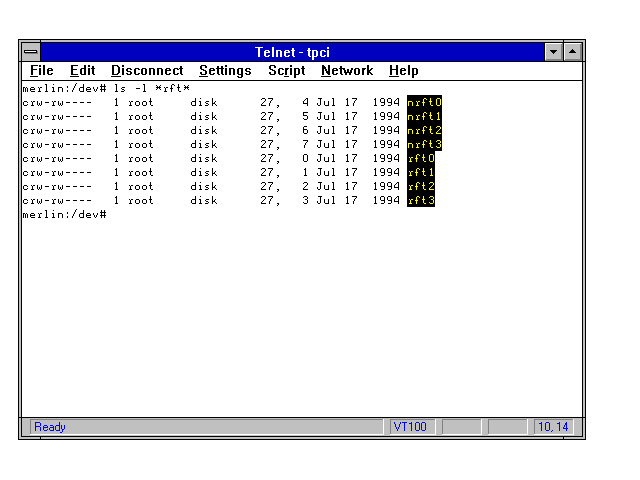Click the bottom merlin:/dev# prompt line
Viewport: 640px width, 480px height.
click(x=64, y=214)
